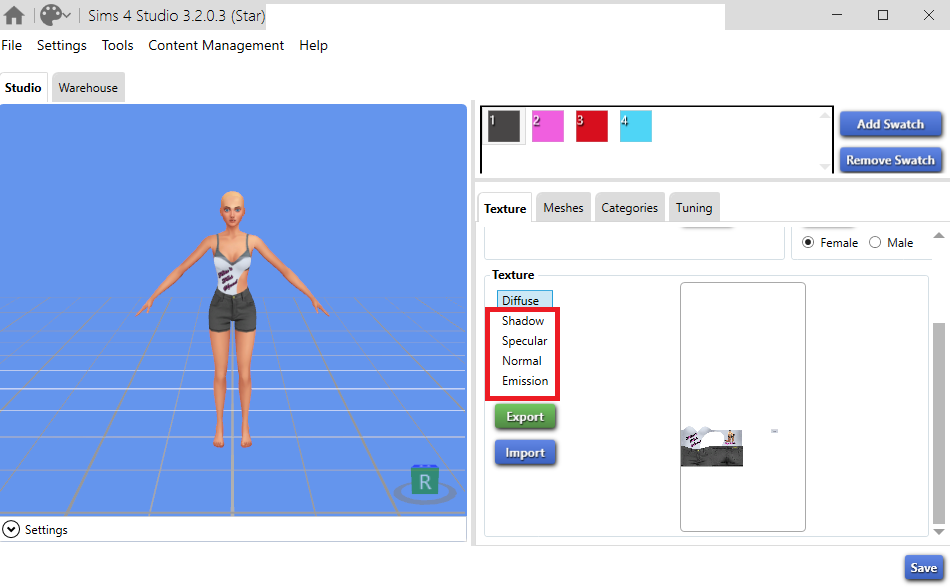Minimize the Sims 4 Studio window
This screenshot has width=950, height=587.
coord(837,15)
